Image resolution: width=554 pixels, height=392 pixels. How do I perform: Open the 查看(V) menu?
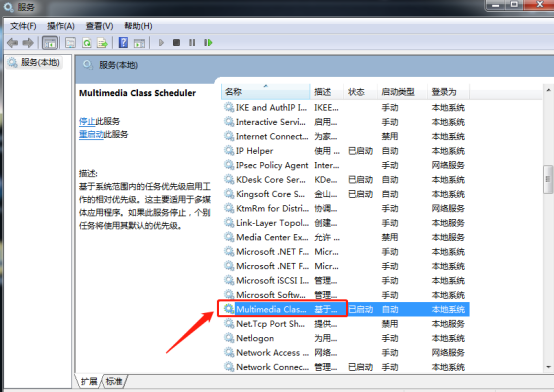point(99,26)
